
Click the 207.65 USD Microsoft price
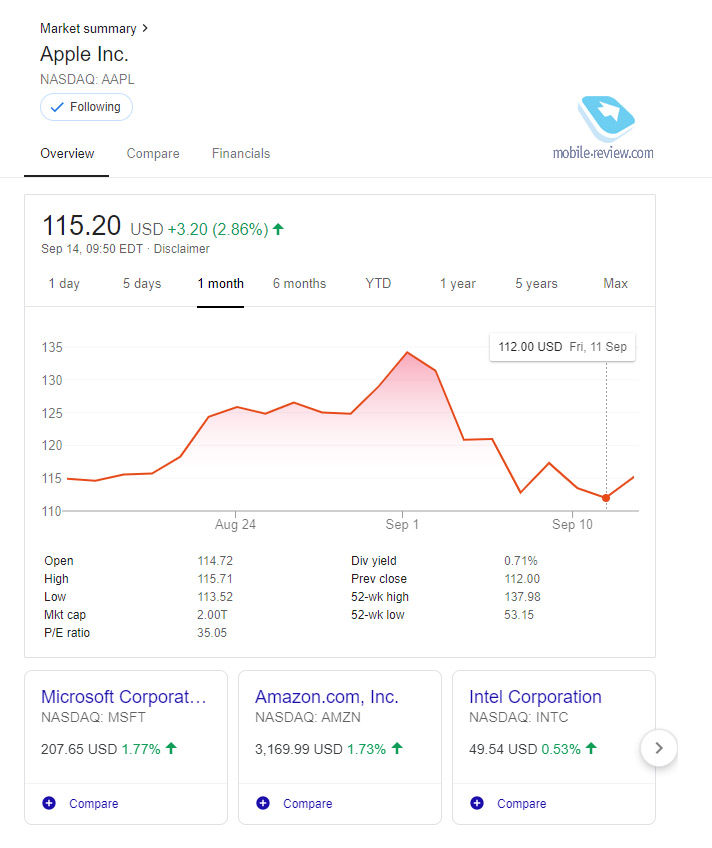tap(79, 749)
